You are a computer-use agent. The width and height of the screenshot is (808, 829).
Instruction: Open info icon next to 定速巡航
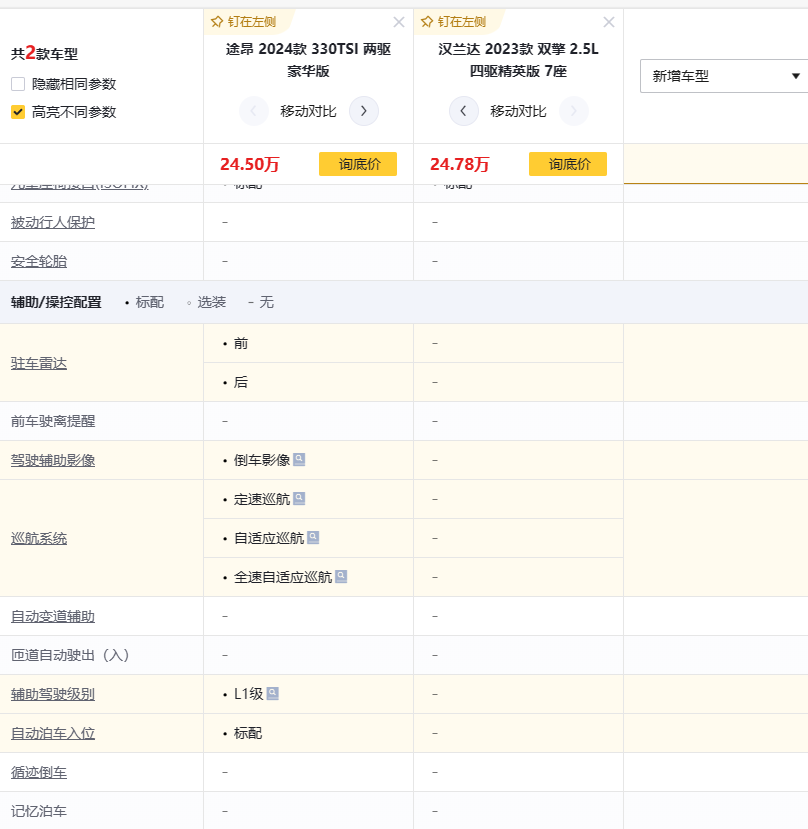[299, 498]
